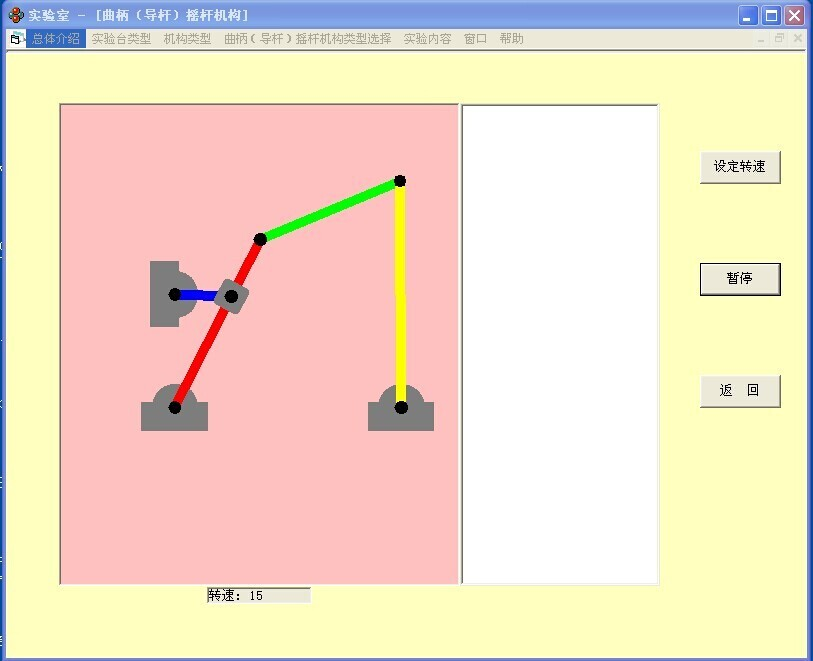The height and width of the screenshot is (661, 813).
Task: Open the 实验台类型 menu
Action: tap(121, 39)
